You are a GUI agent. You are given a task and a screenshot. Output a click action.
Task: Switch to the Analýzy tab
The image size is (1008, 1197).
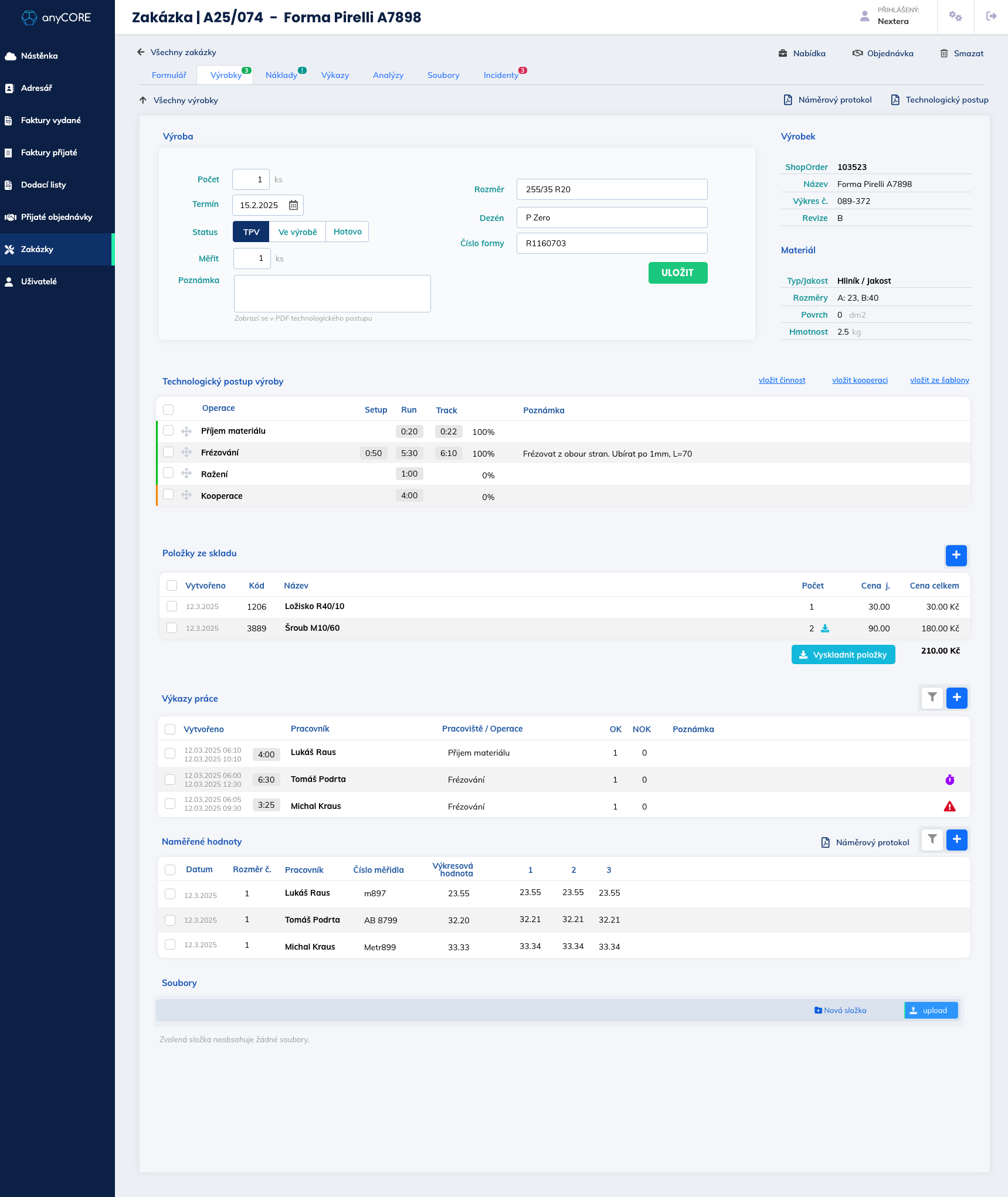pyautogui.click(x=388, y=75)
